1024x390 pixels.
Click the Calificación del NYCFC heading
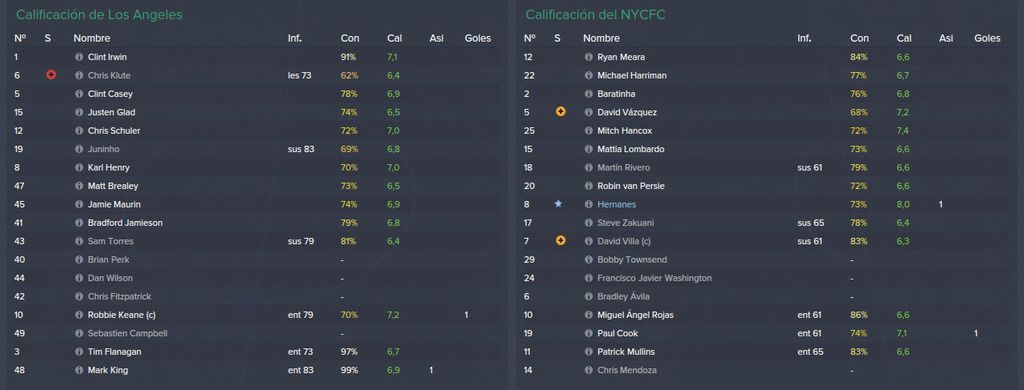(595, 14)
